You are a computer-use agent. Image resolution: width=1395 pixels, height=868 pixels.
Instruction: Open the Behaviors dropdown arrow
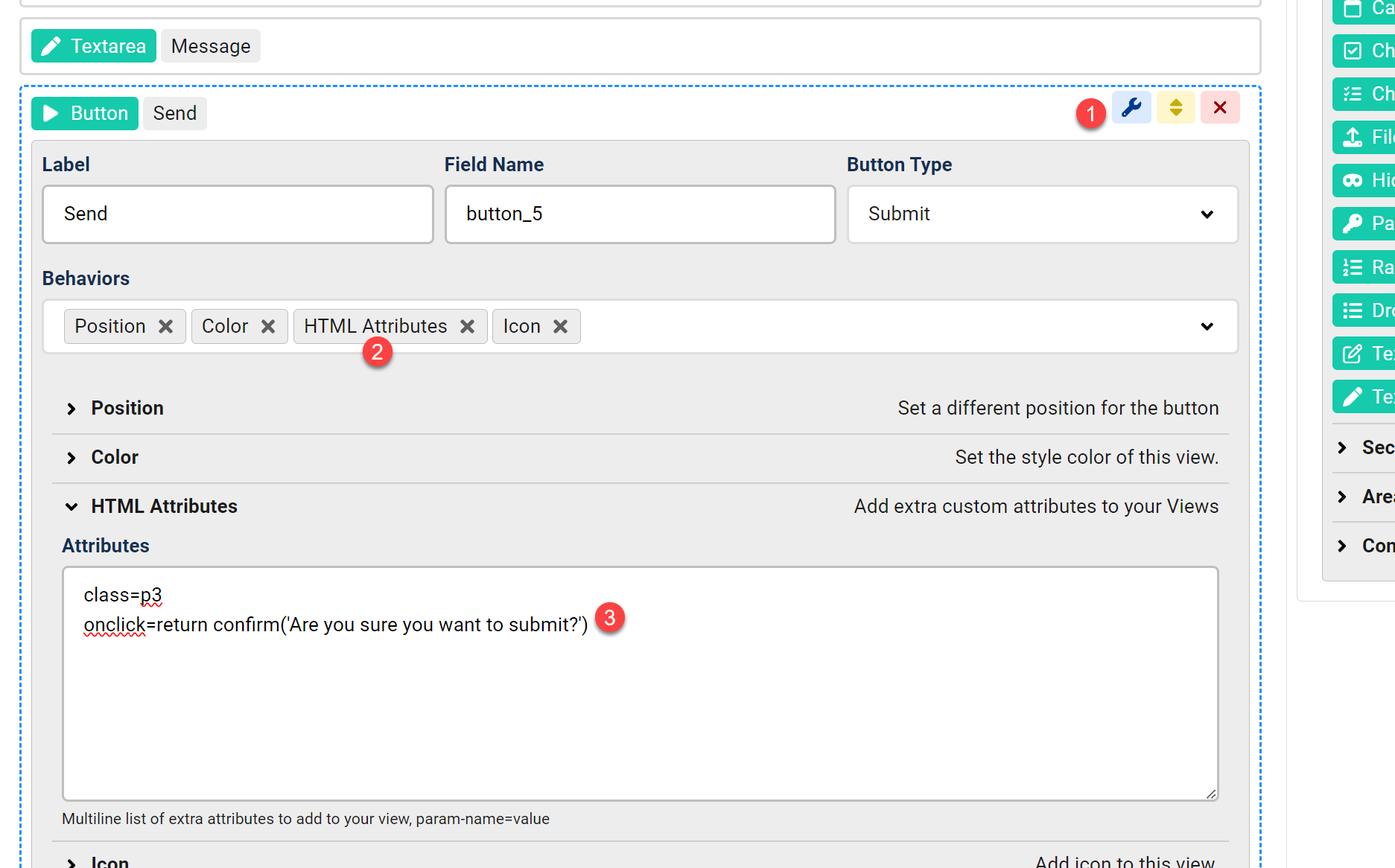(1207, 327)
